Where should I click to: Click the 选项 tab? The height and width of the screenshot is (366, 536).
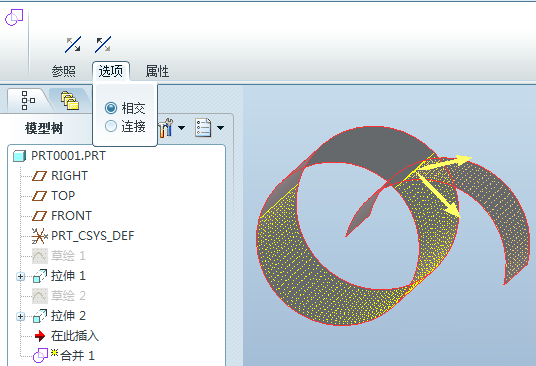(111, 71)
